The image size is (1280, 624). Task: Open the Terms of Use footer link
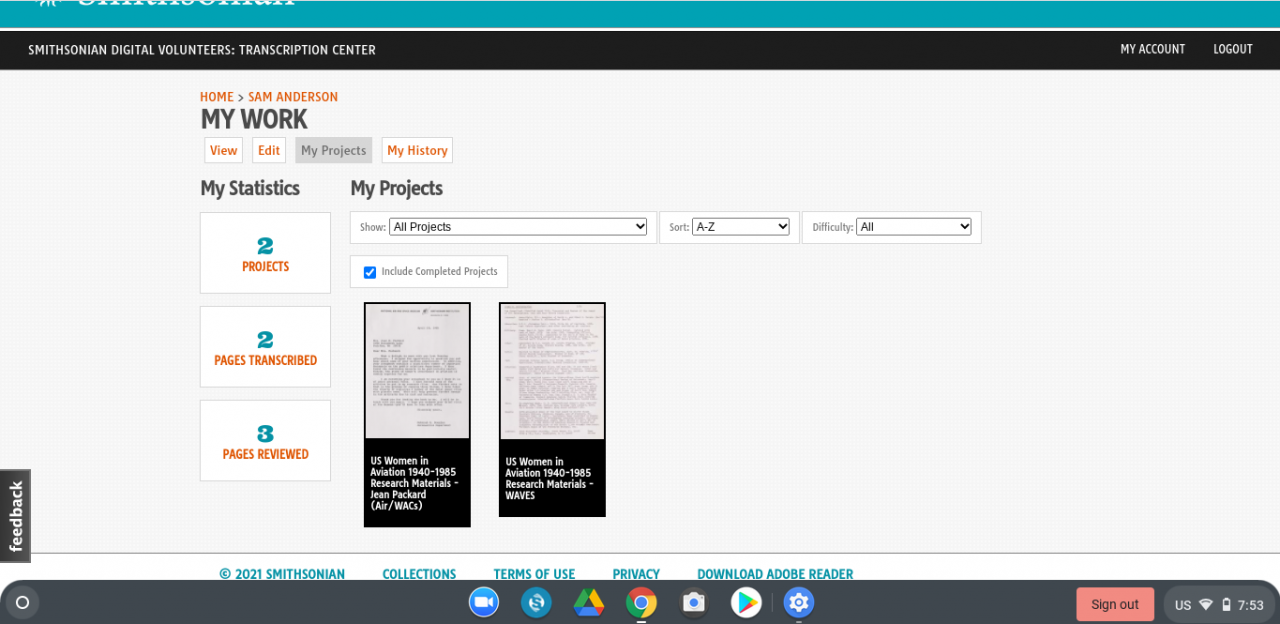click(534, 574)
